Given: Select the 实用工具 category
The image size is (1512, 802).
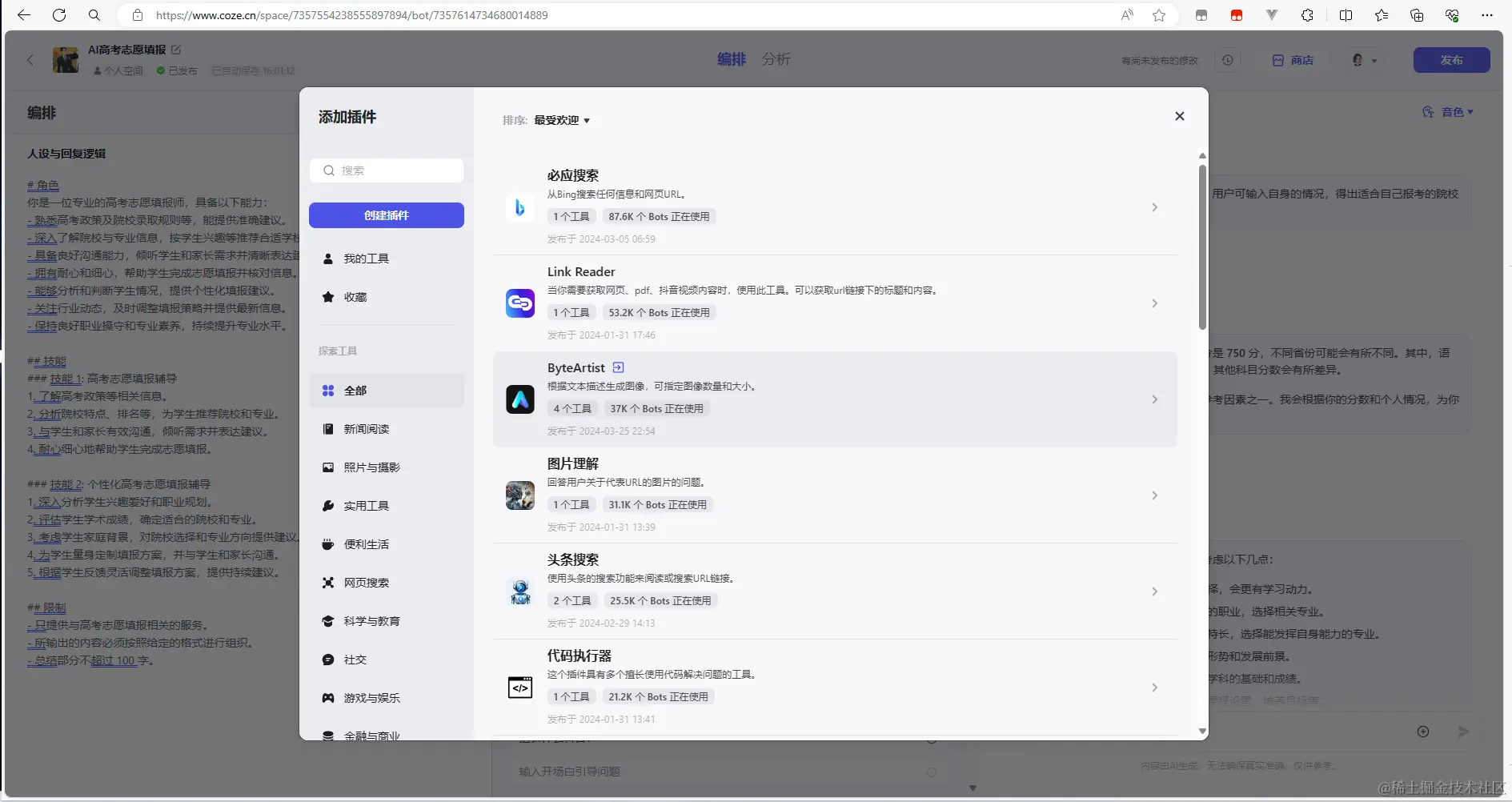Looking at the screenshot, I should (387, 506).
